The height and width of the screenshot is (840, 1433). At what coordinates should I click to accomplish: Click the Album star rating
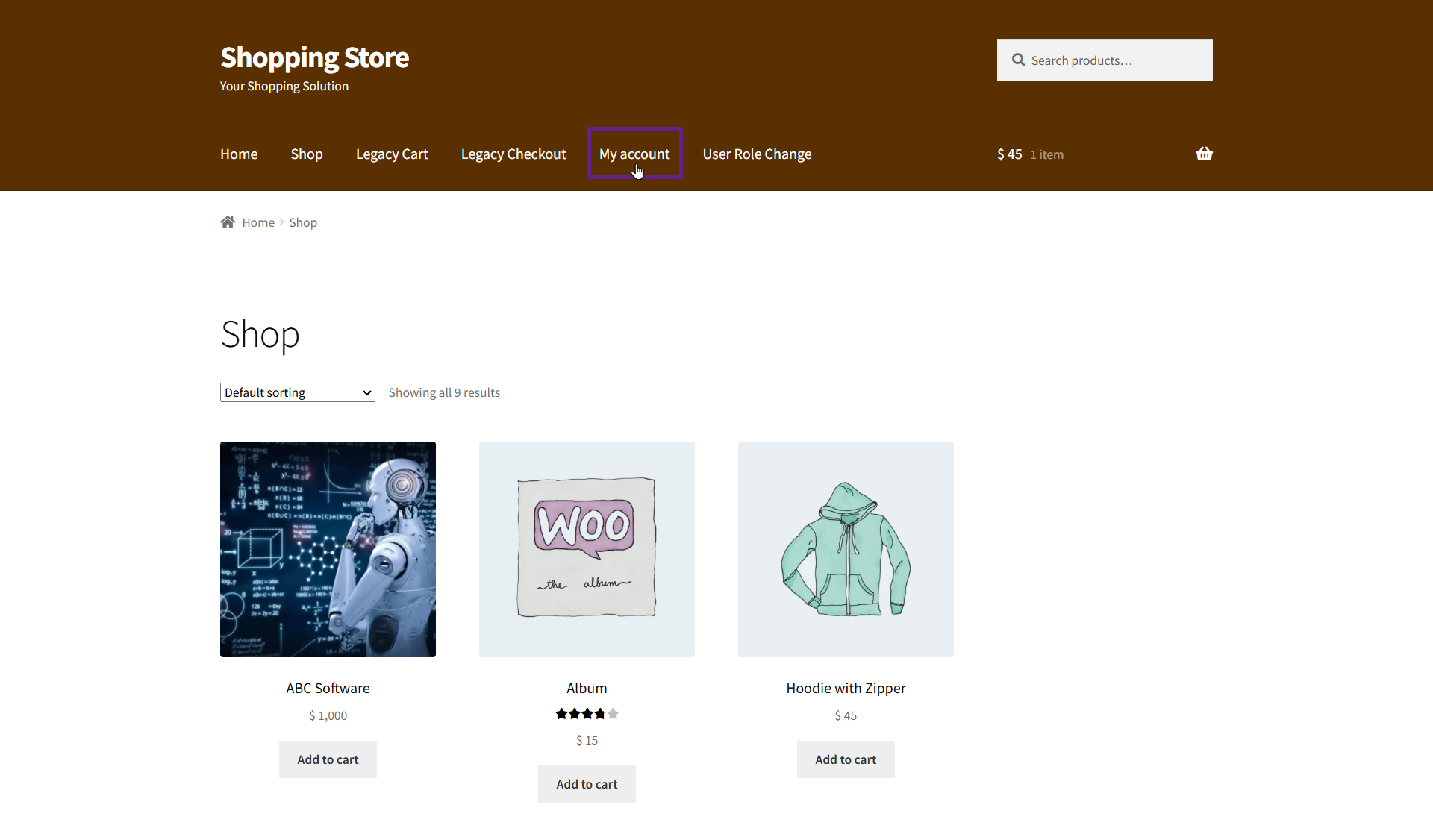[587, 714]
